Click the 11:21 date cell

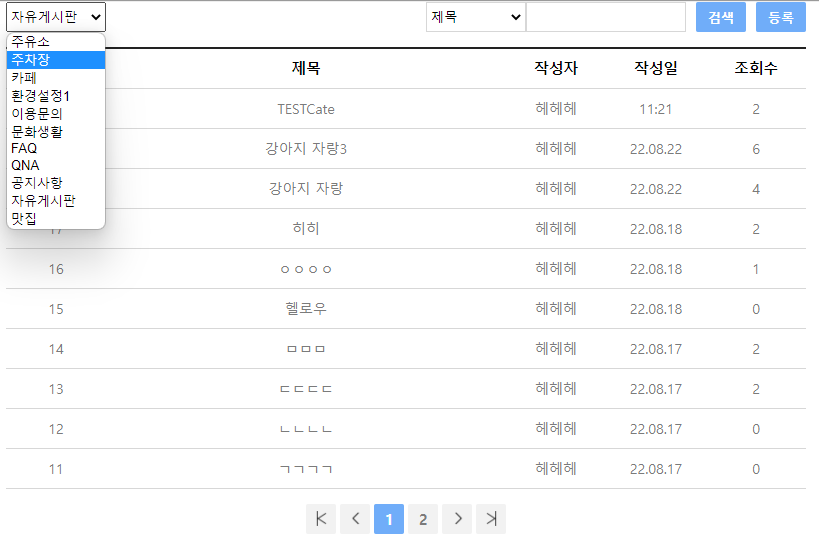(656, 109)
